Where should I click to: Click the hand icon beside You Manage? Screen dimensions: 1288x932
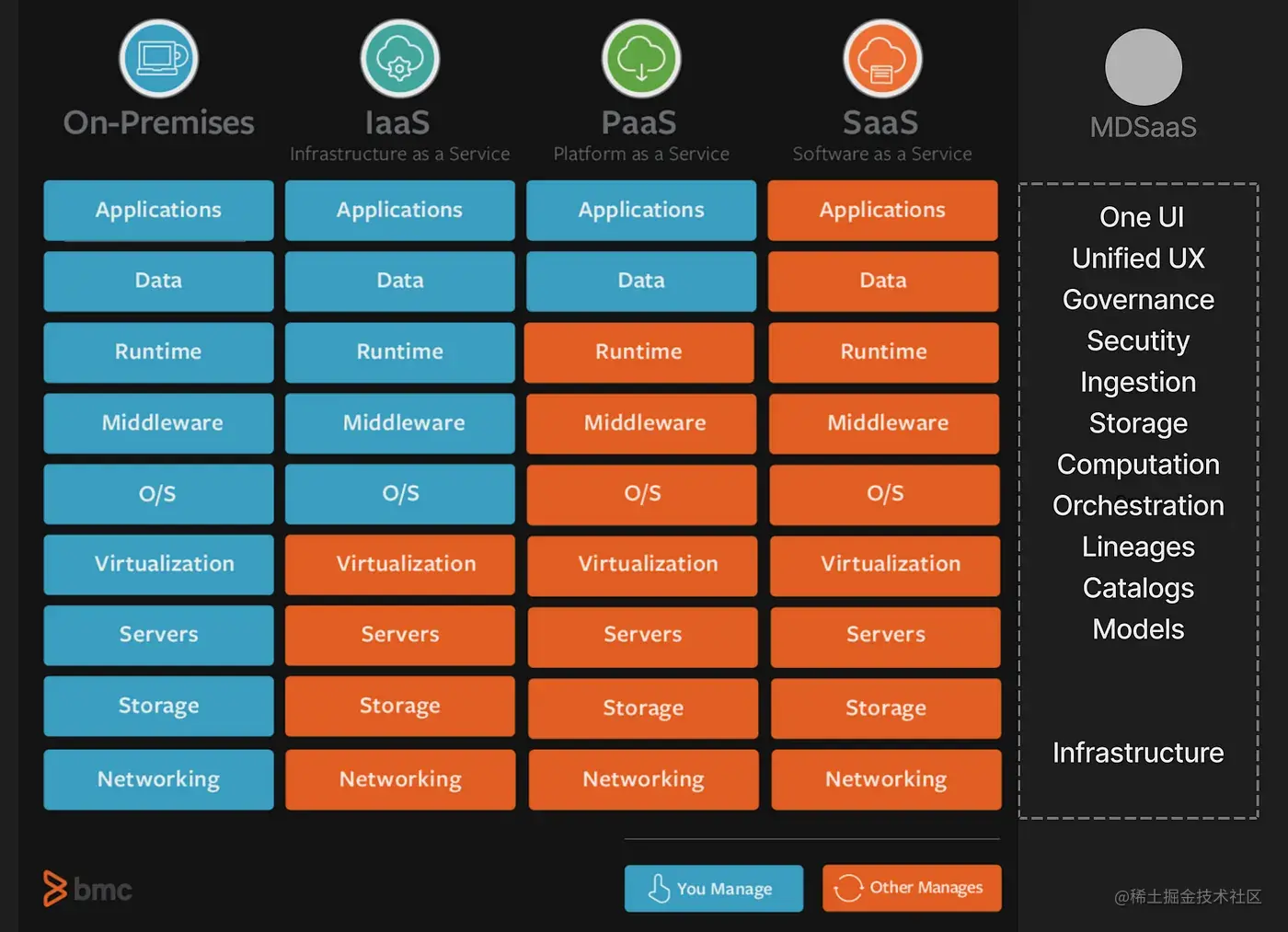(x=659, y=889)
